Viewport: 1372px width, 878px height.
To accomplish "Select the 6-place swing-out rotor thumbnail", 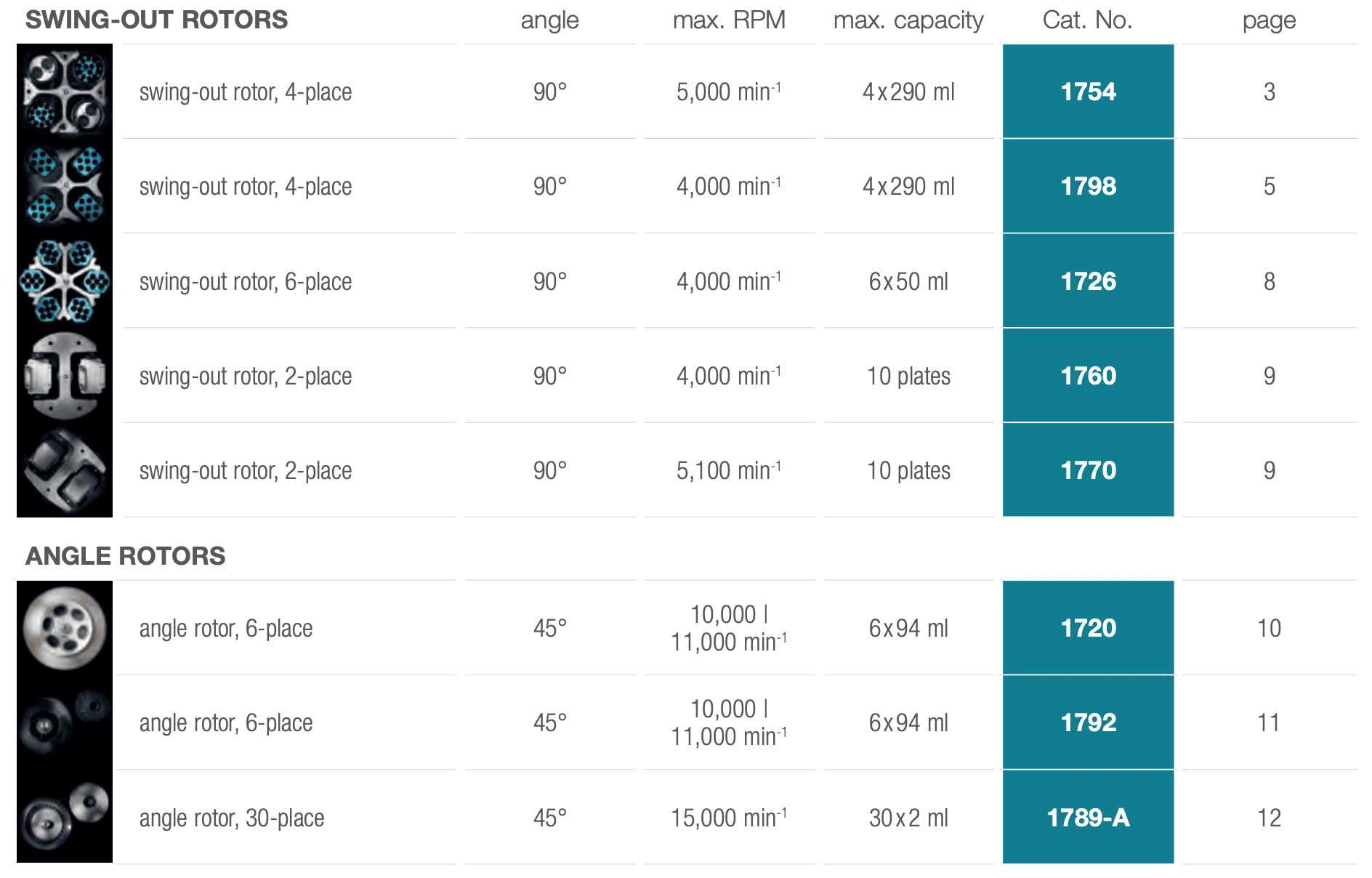I will [65, 281].
